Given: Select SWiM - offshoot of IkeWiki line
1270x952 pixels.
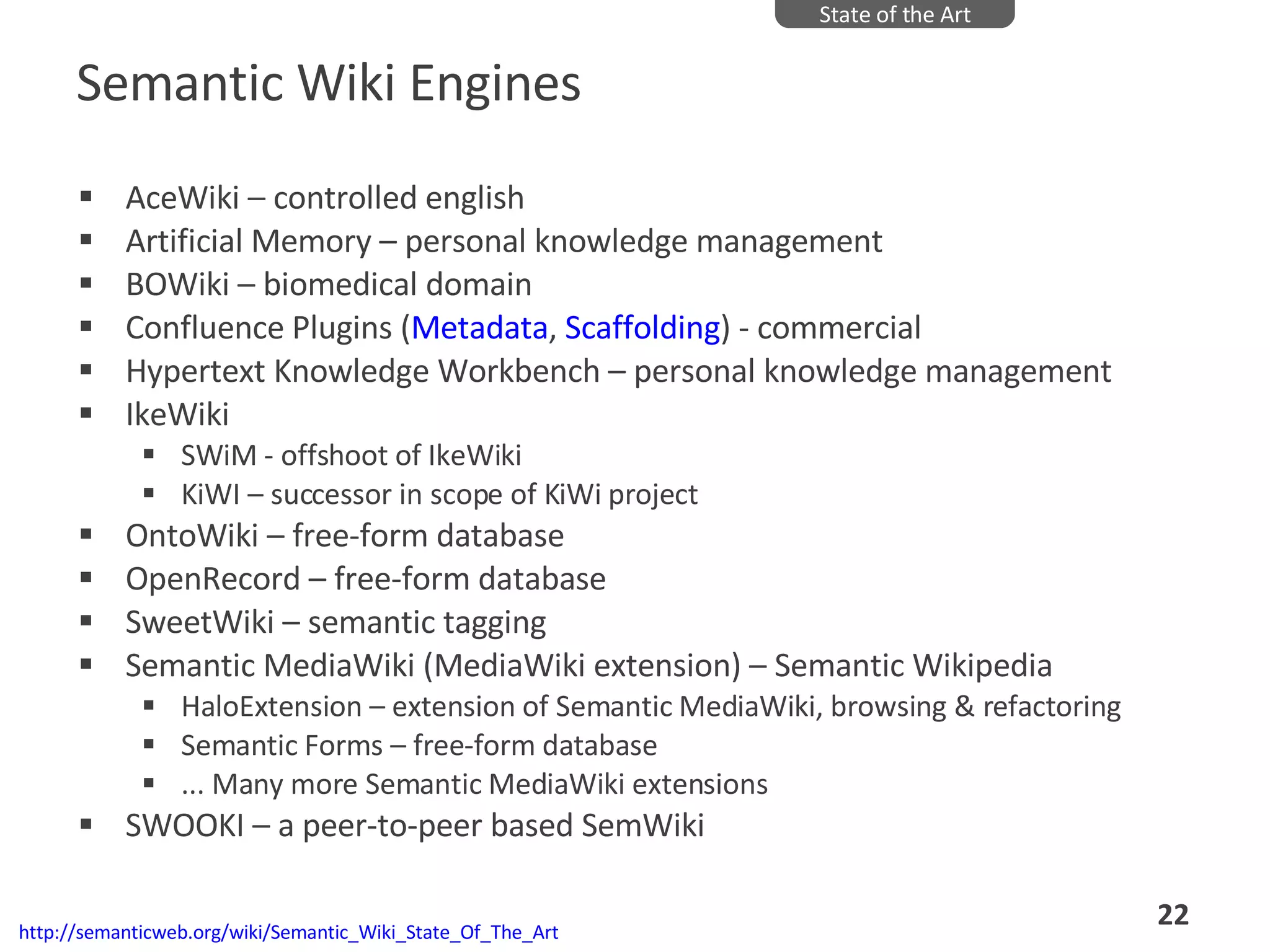Looking at the screenshot, I should click(x=351, y=456).
